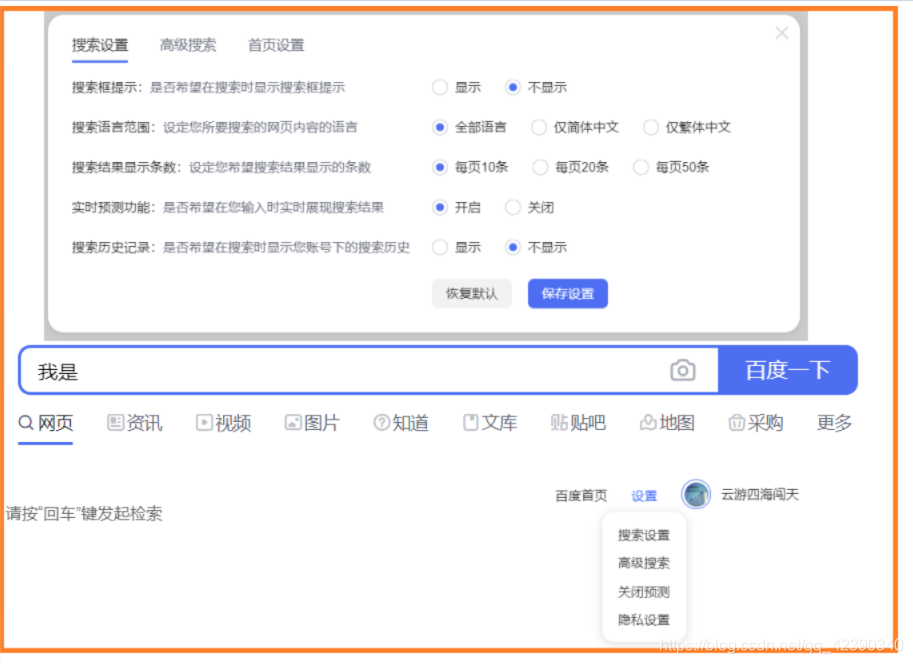
Task: Click the 文库 library icon
Action: 470,422
